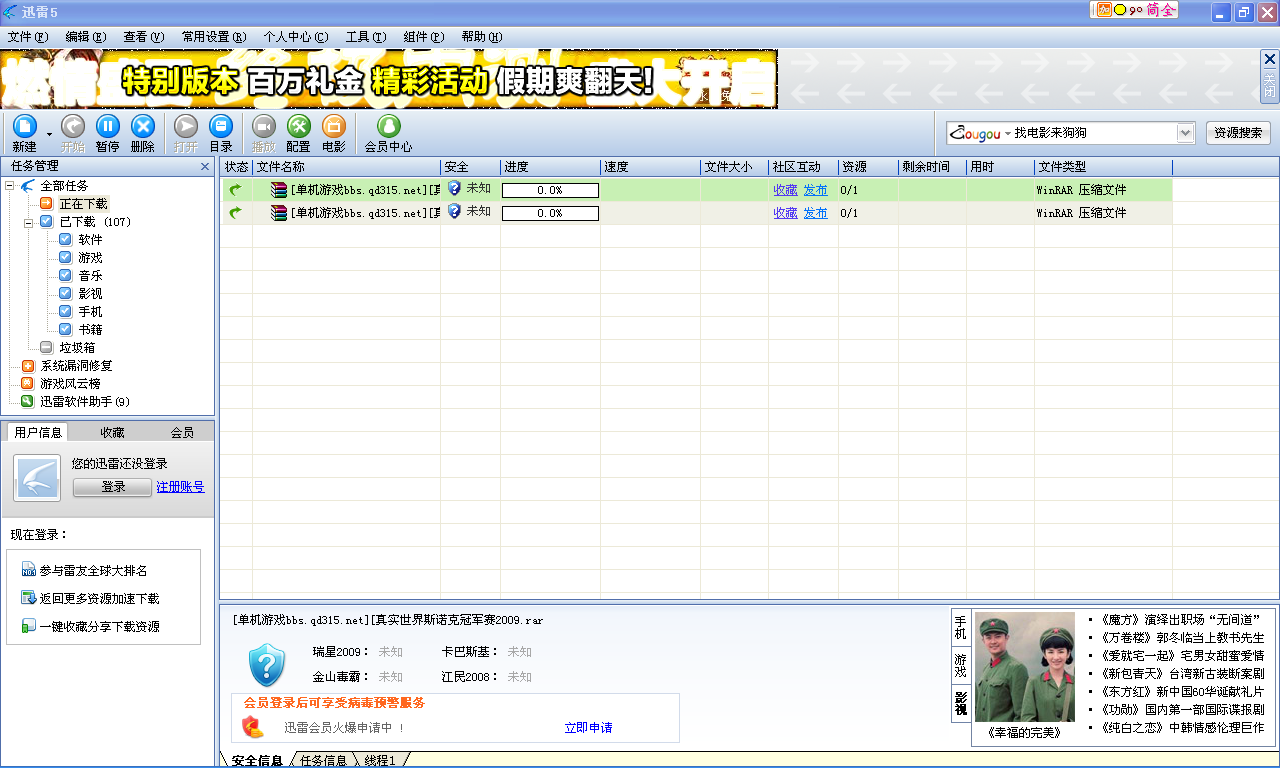Click the 新建 (New task) toolbar icon
Image resolution: width=1280 pixels, height=768 pixels.
coord(24,127)
